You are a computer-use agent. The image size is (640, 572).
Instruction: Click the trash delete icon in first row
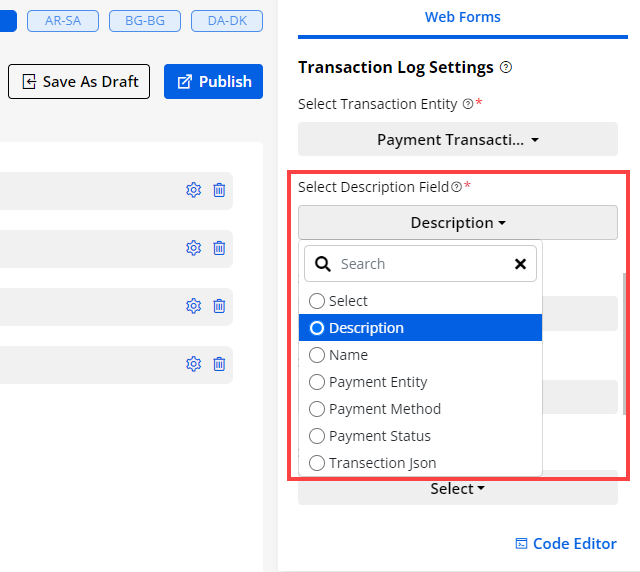point(219,190)
